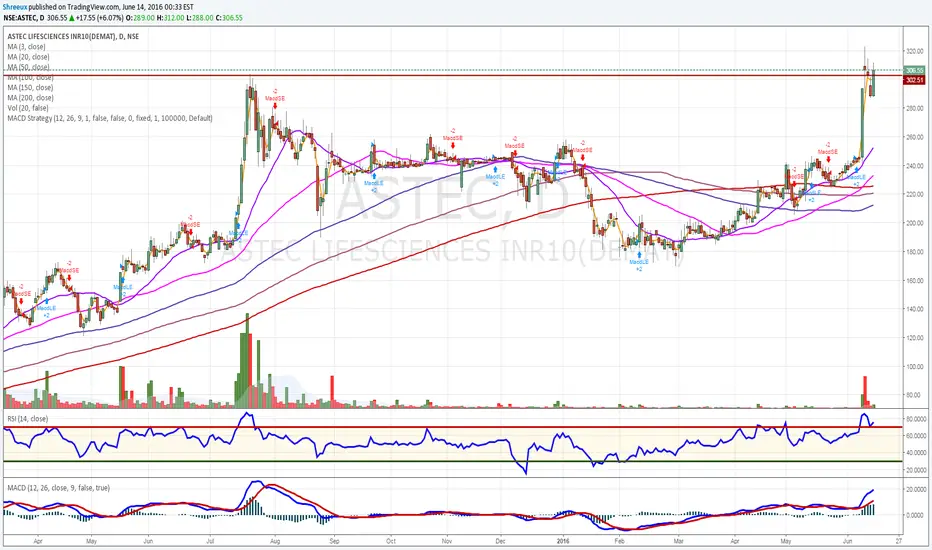Click the 260.00 price axis label
Viewport: 932px width, 550px height.
coord(914,137)
